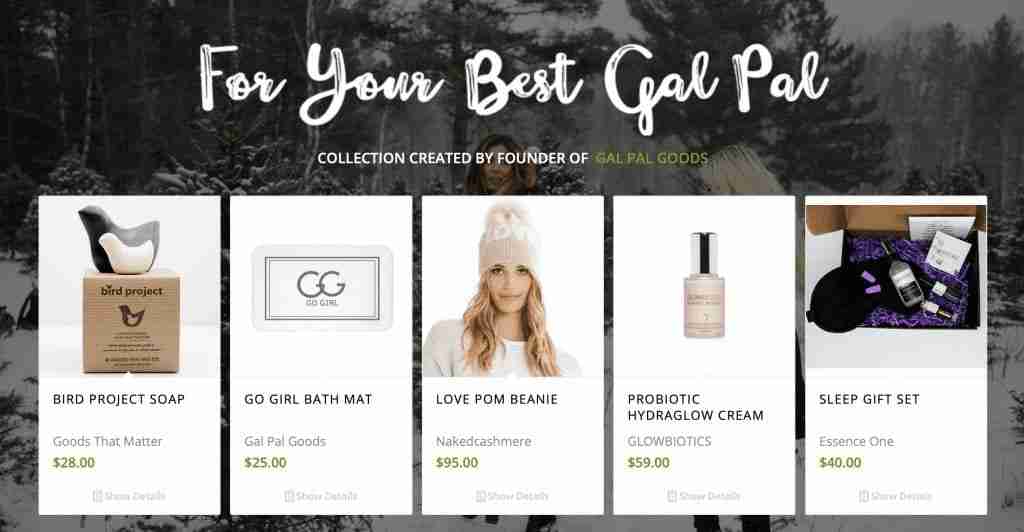The image size is (1024, 532).
Task: Select the PROBIOTIC HYDRAGLOW CREAM title
Action: [x=696, y=407]
